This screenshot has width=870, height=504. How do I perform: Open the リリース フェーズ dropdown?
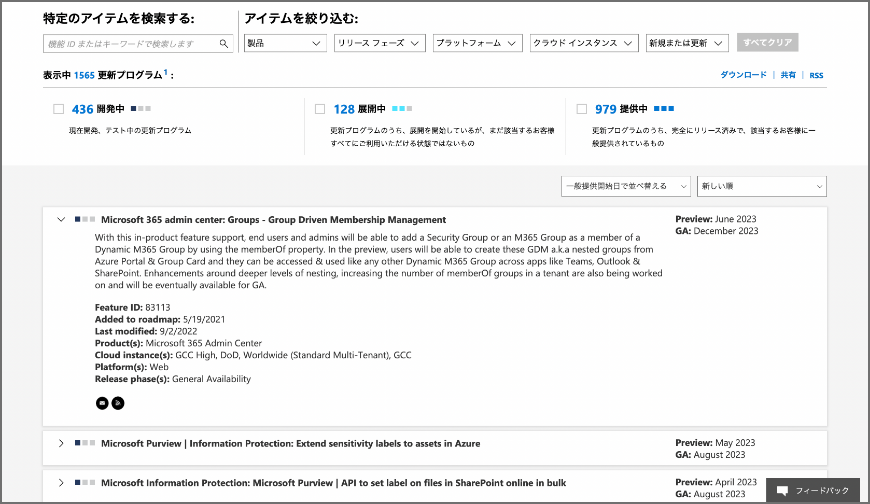click(x=380, y=43)
